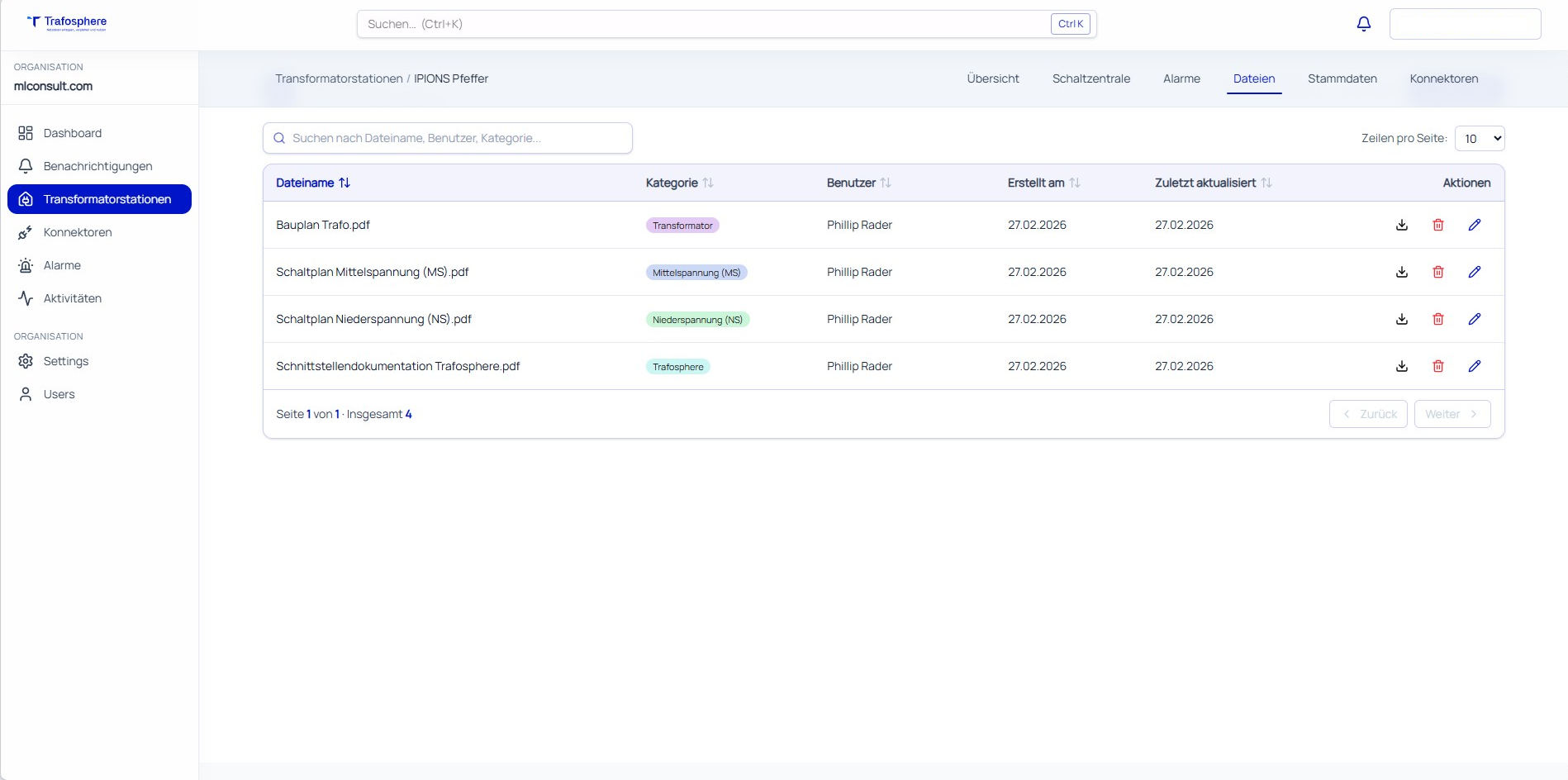Delete the Schaltplan Mittelspannung (MS).pdf file
1568x780 pixels.
coord(1437,272)
